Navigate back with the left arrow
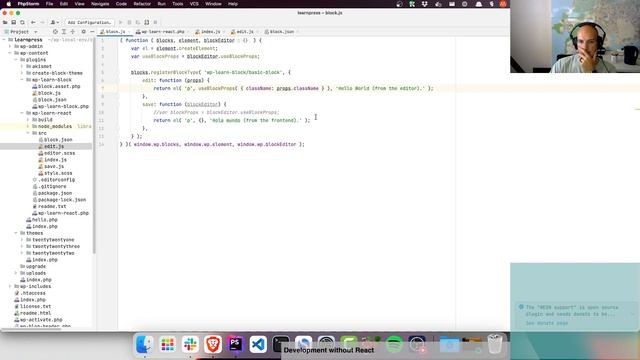This screenshot has height=360, width=640. click(x=33, y=22)
